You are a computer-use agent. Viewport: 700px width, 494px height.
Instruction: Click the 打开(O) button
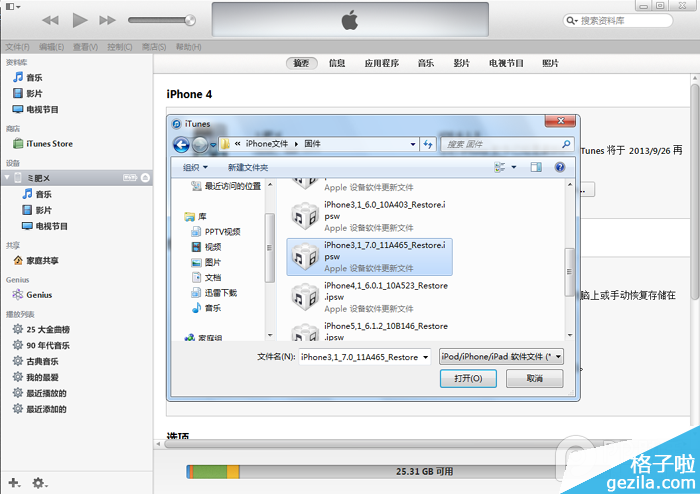click(468, 378)
